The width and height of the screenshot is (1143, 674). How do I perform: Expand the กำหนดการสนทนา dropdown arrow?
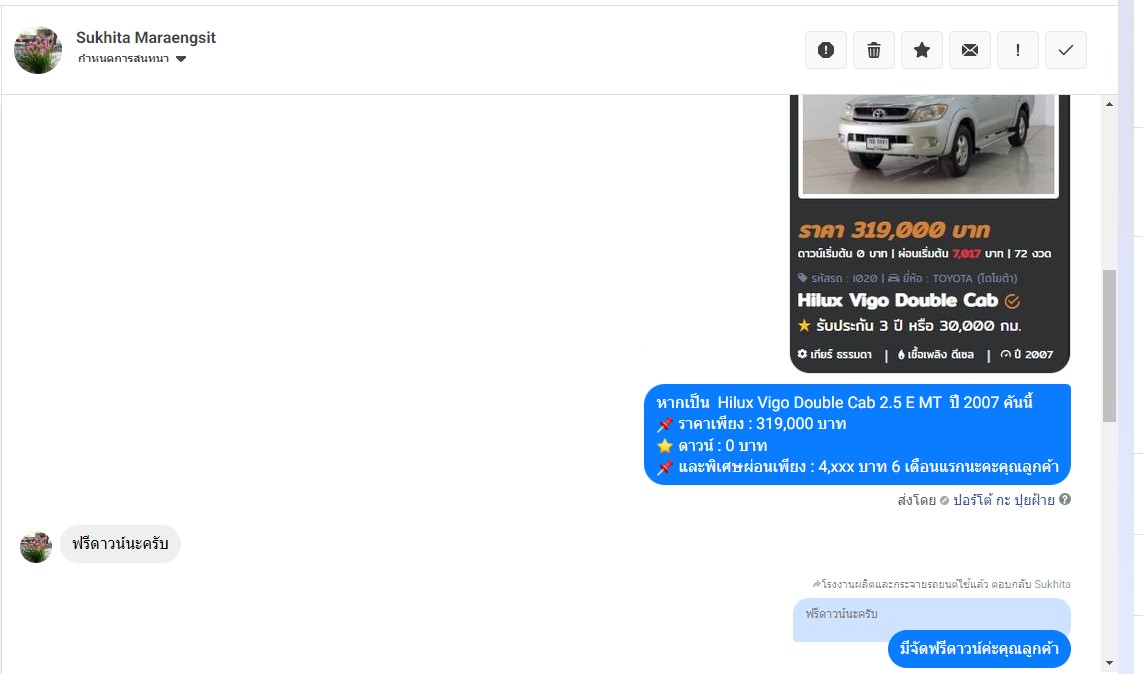181,59
